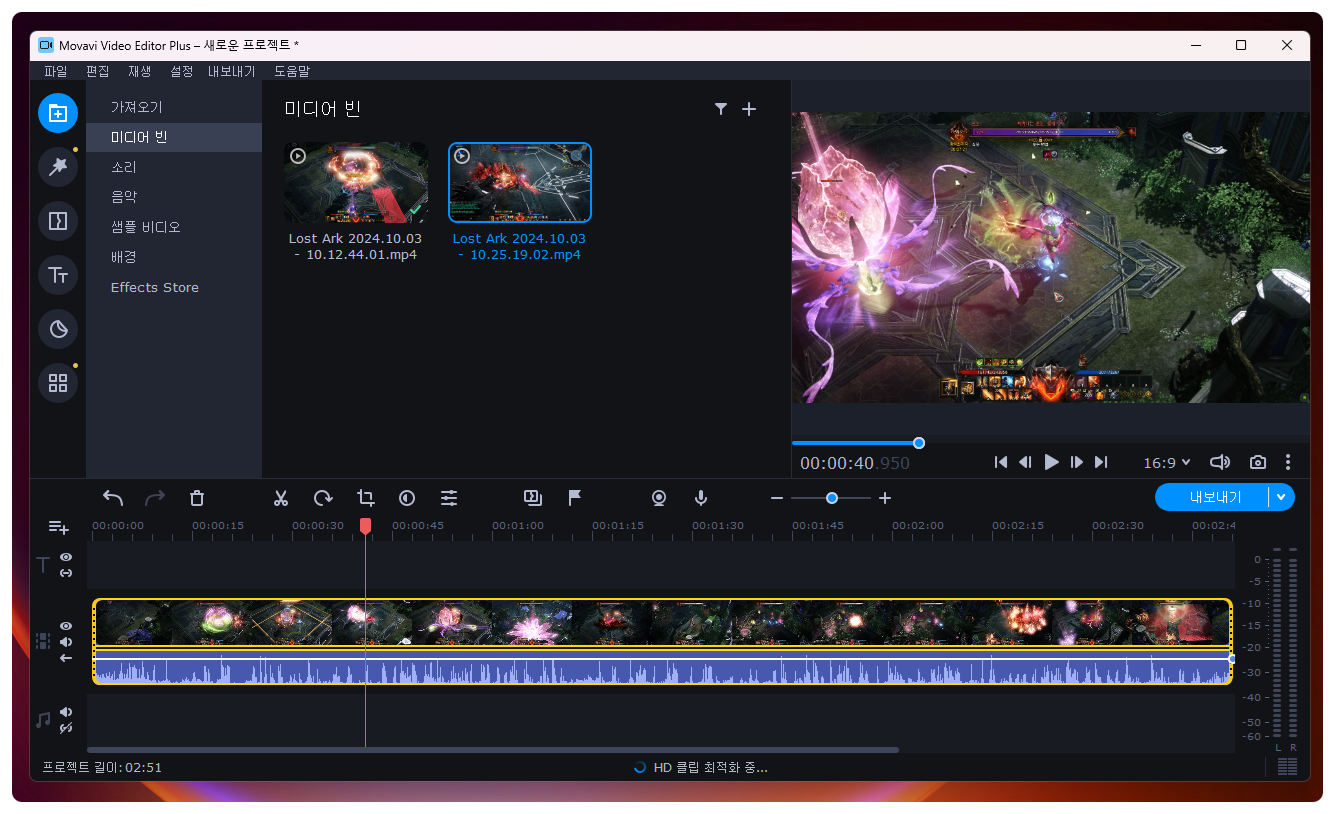
Task: Select Lost Ark 10.12.44.01.mp4 thumbnail
Action: pyautogui.click(x=355, y=183)
